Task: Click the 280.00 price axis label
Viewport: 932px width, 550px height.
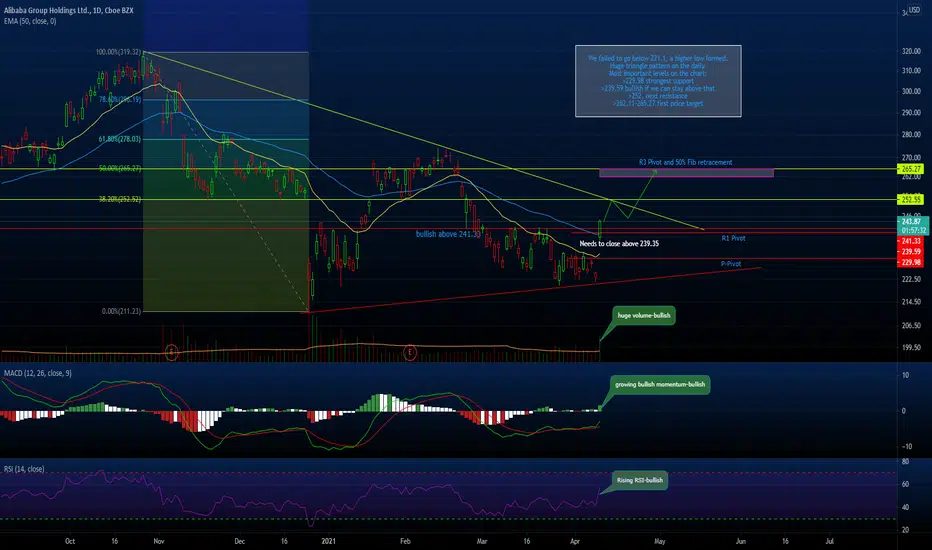Action: click(x=911, y=135)
